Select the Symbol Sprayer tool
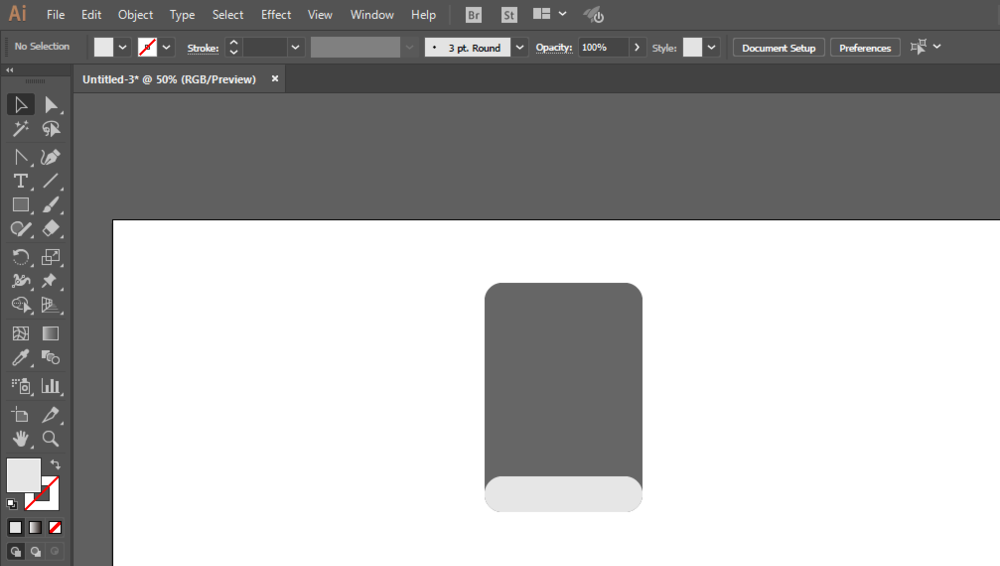This screenshot has width=1000, height=566. click(20, 385)
